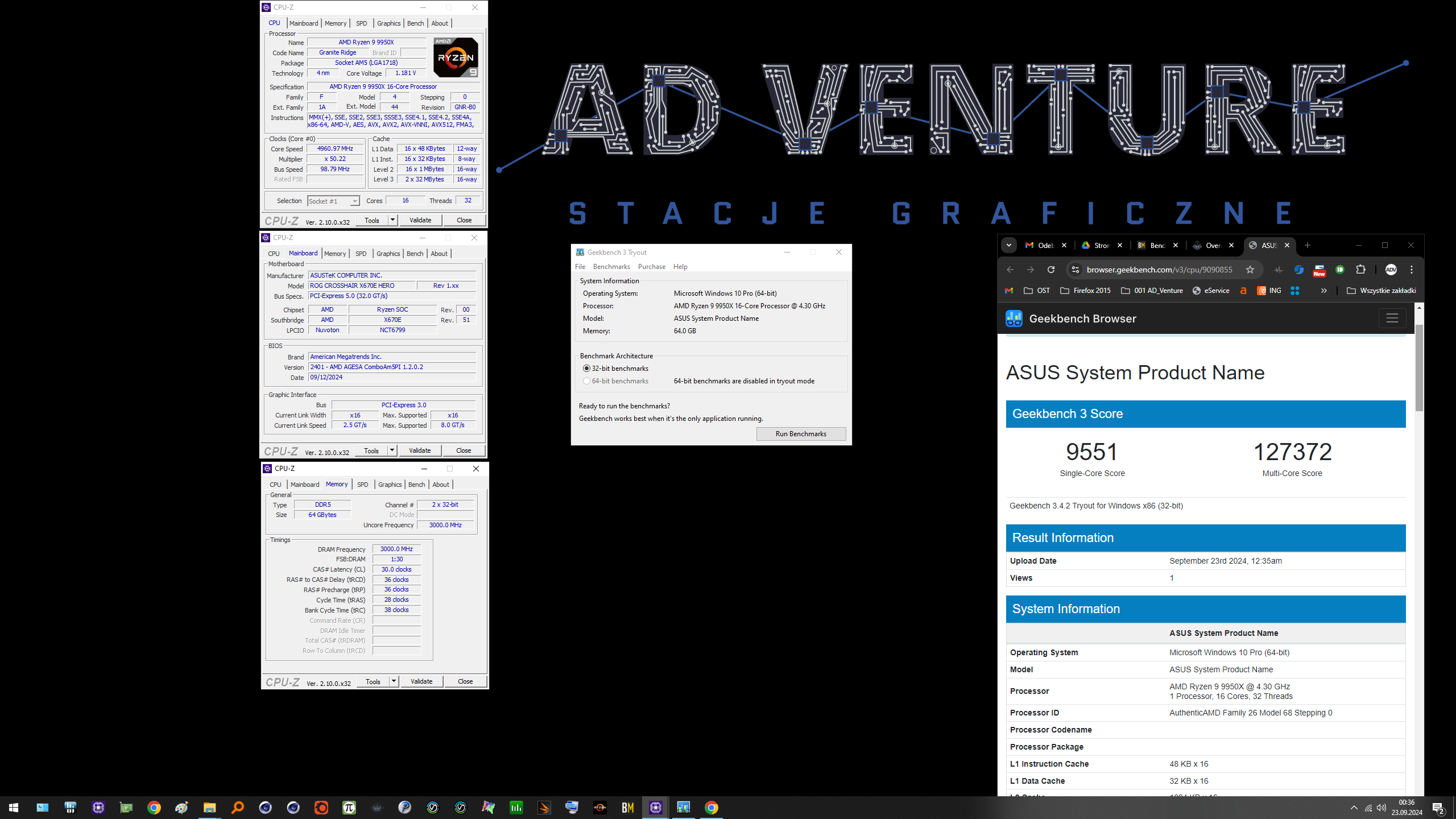Reload the Geekbench Browser page

tap(1051, 270)
